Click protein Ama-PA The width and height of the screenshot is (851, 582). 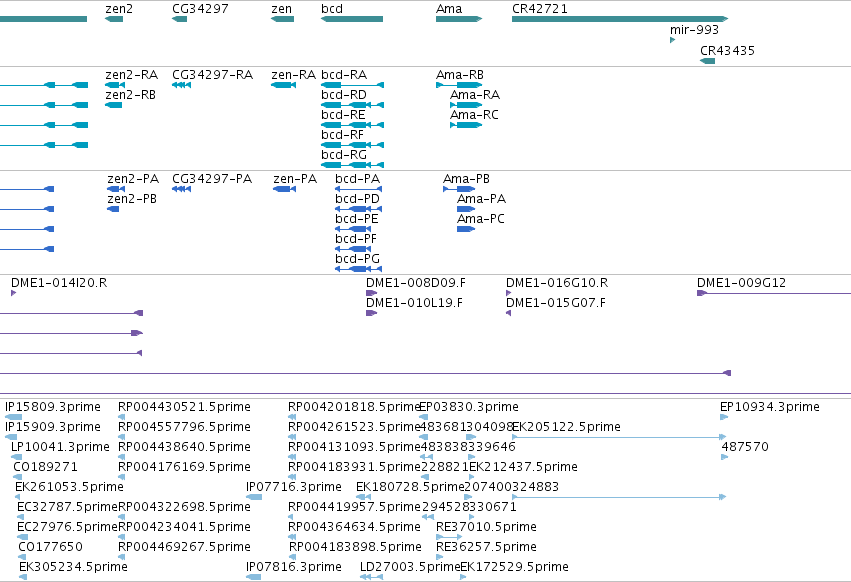point(466,209)
